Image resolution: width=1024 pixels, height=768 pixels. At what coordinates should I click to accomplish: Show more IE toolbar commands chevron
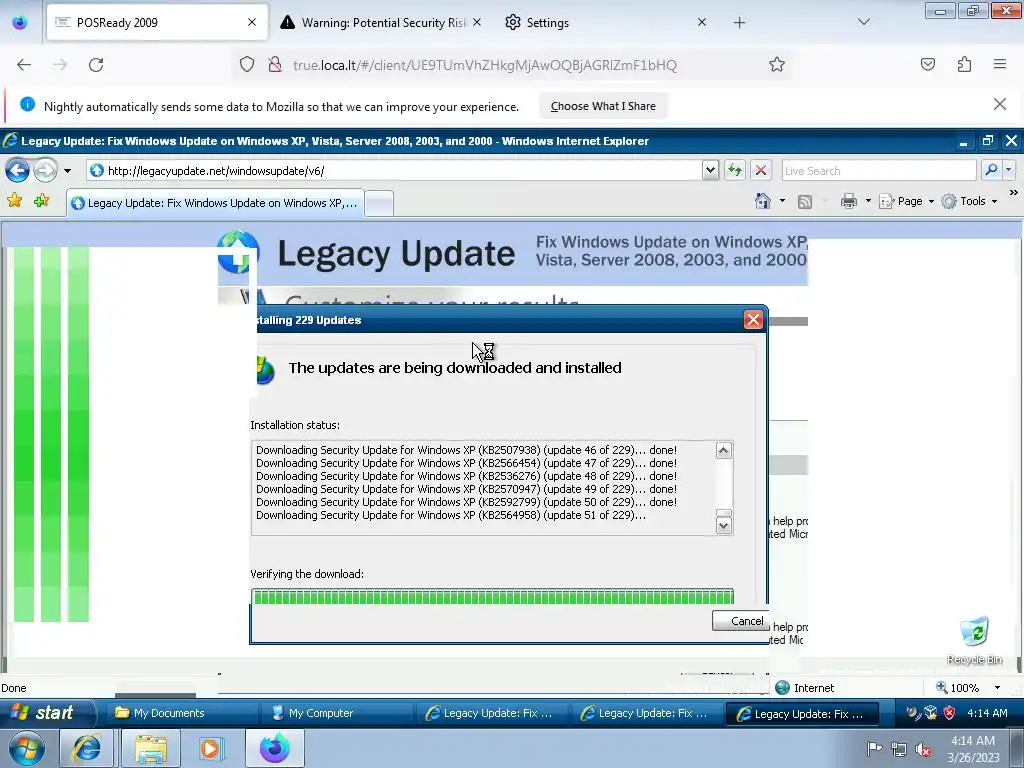(1013, 193)
